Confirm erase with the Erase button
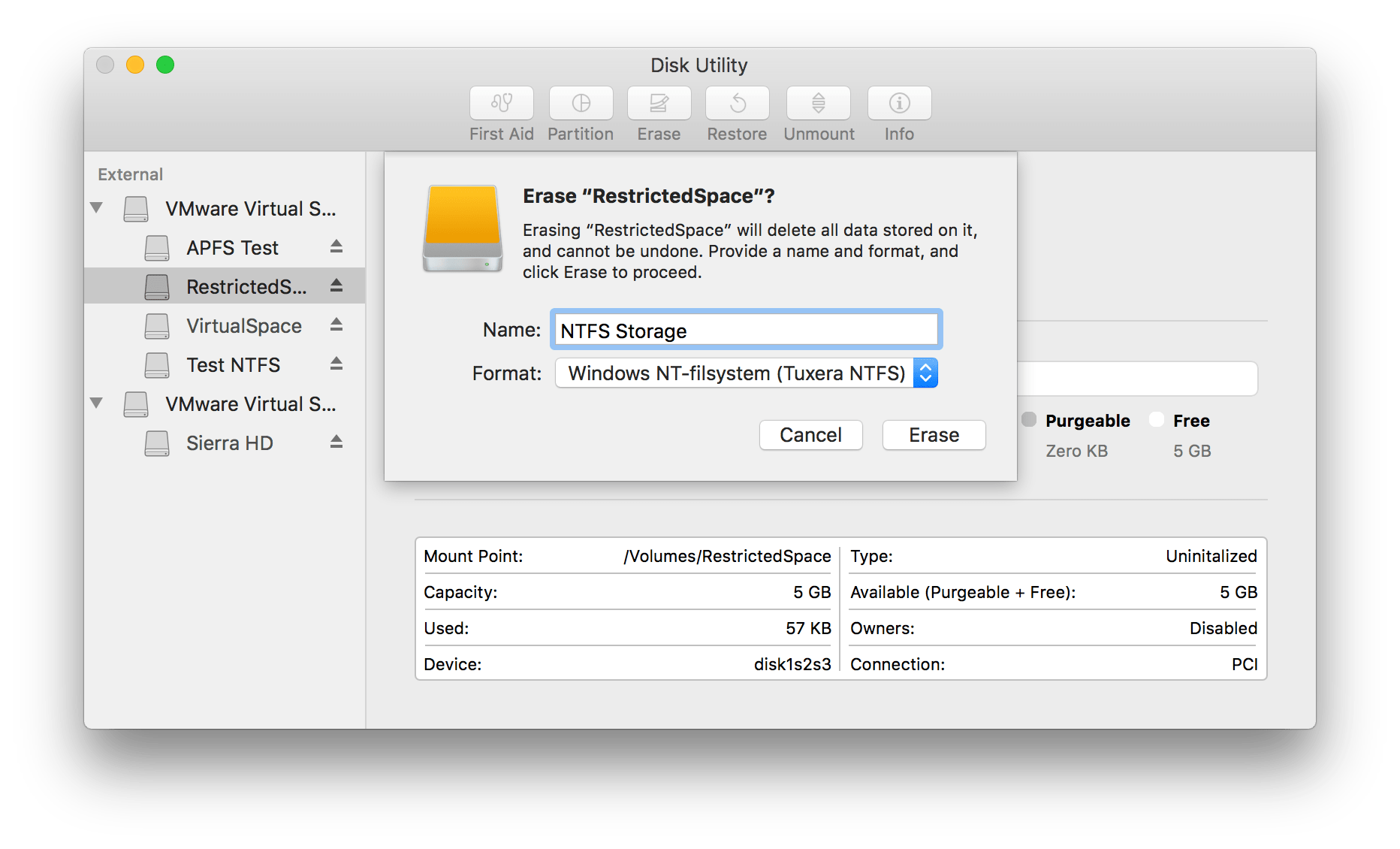This screenshot has width=1400, height=849. pos(934,434)
